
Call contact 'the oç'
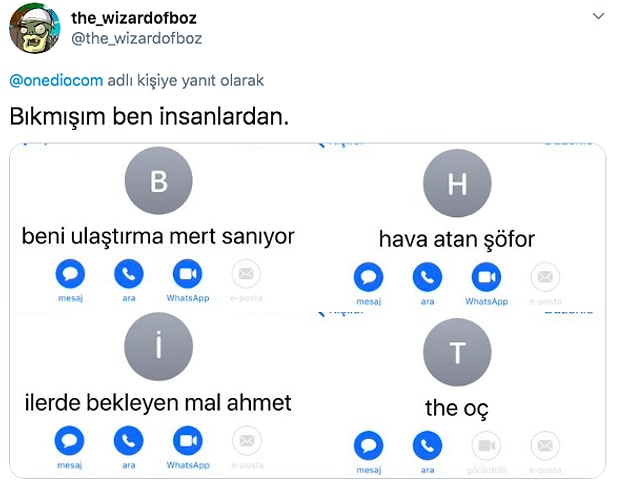(x=427, y=446)
